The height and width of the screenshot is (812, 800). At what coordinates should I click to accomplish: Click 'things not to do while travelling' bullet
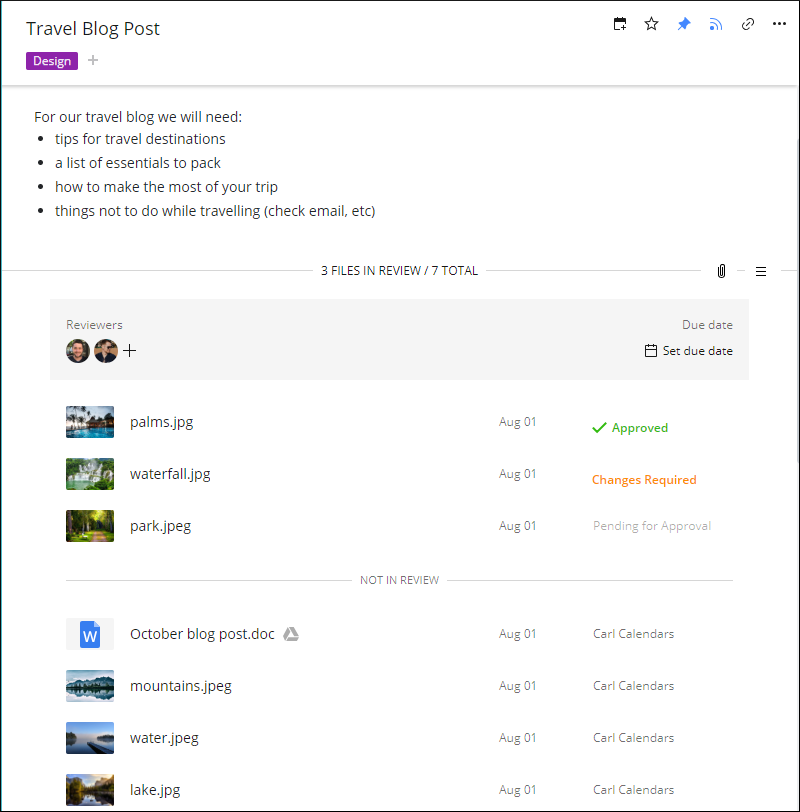point(215,211)
